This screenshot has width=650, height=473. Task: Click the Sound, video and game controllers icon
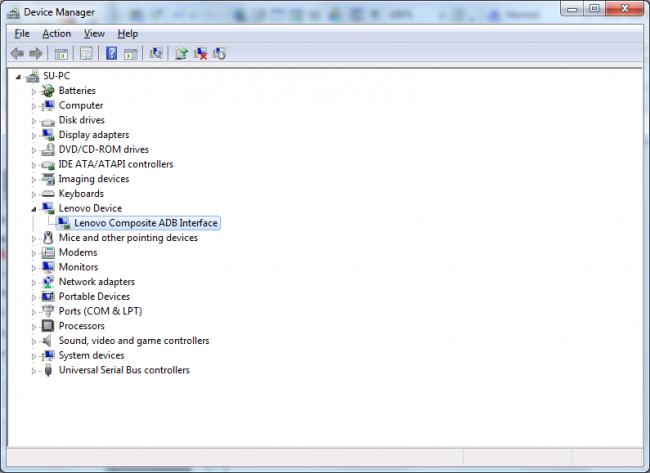pyautogui.click(x=47, y=341)
